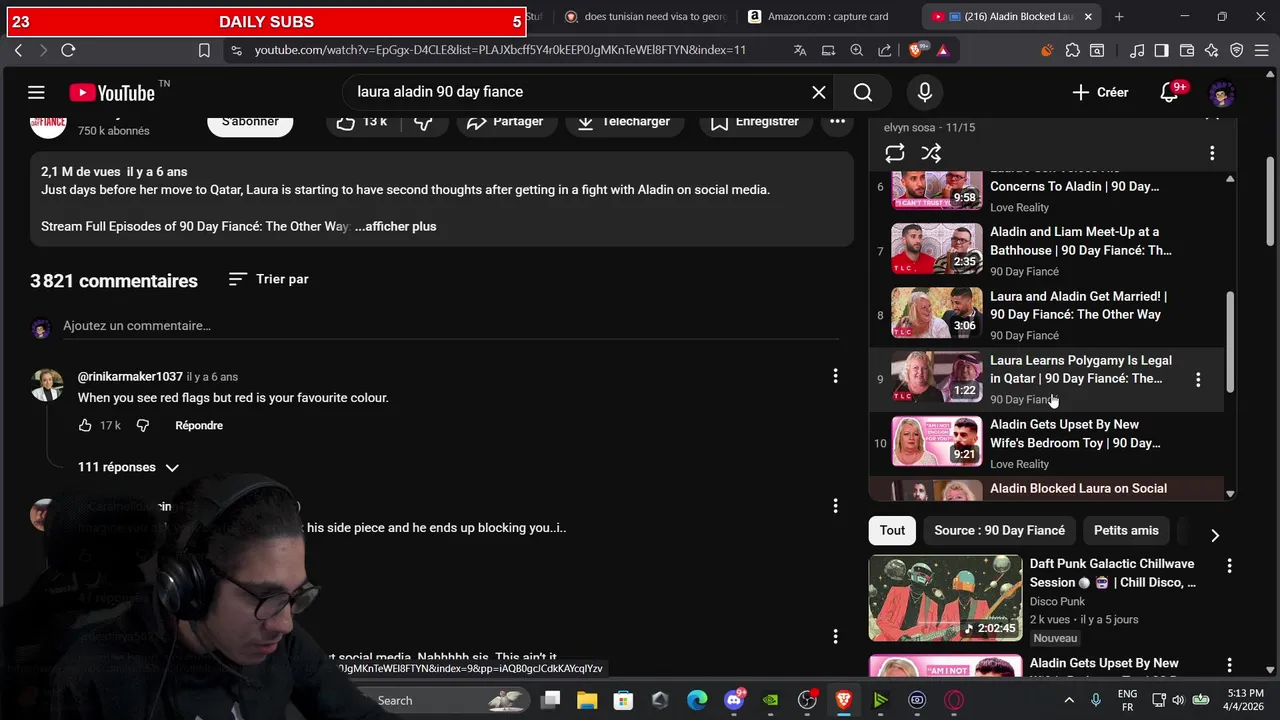
Task: Toggle the browser sidebar panel
Action: [x=1161, y=50]
